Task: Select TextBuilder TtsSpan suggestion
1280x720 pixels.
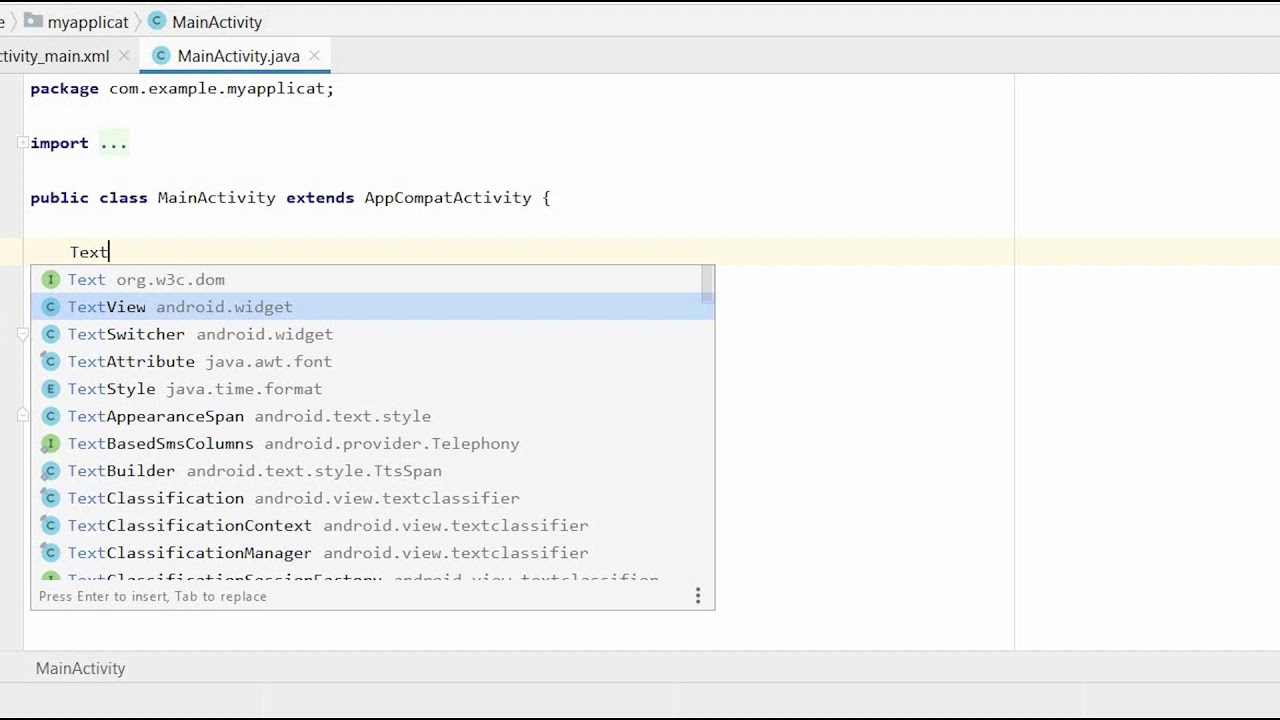Action: pos(372,471)
